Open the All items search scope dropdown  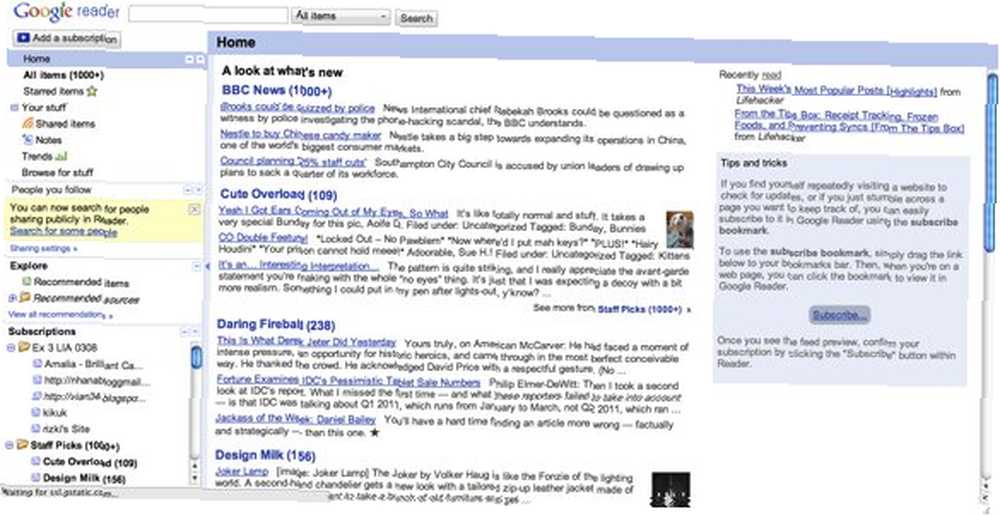341,17
